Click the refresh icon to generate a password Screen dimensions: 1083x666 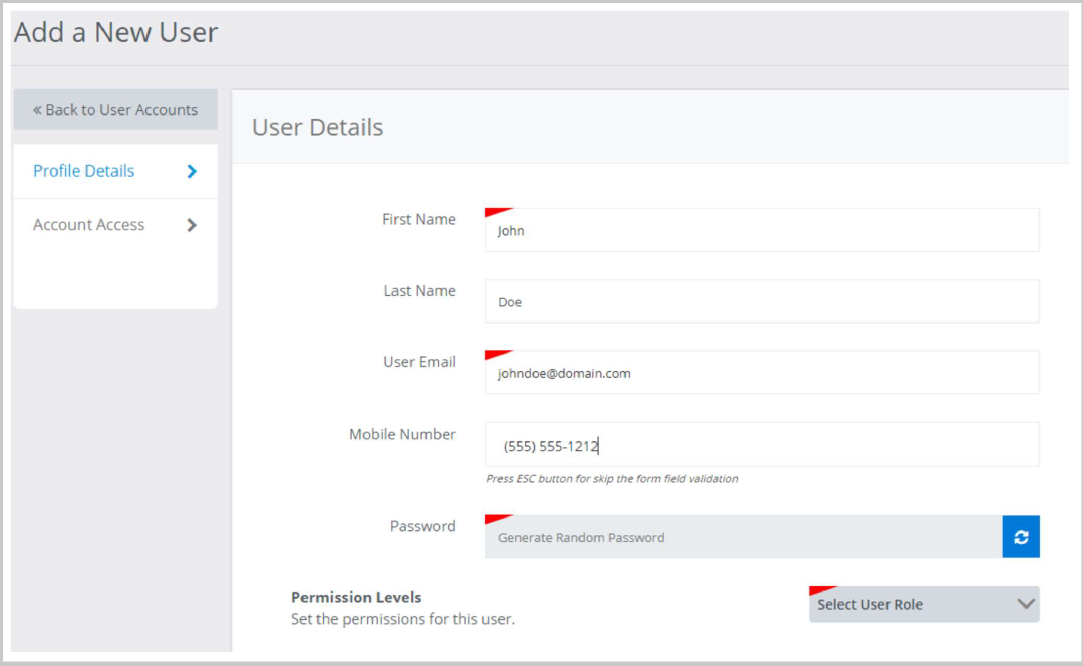click(1021, 537)
